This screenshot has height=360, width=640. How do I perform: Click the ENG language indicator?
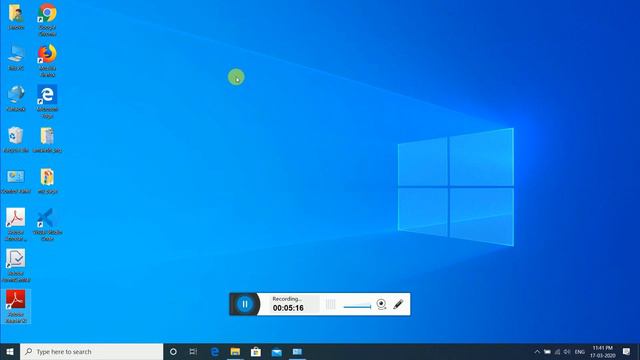click(x=580, y=352)
